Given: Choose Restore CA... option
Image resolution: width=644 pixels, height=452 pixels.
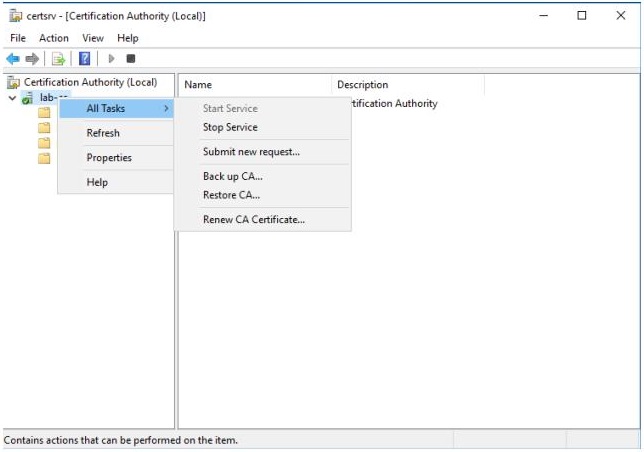Looking at the screenshot, I should 263,195.
